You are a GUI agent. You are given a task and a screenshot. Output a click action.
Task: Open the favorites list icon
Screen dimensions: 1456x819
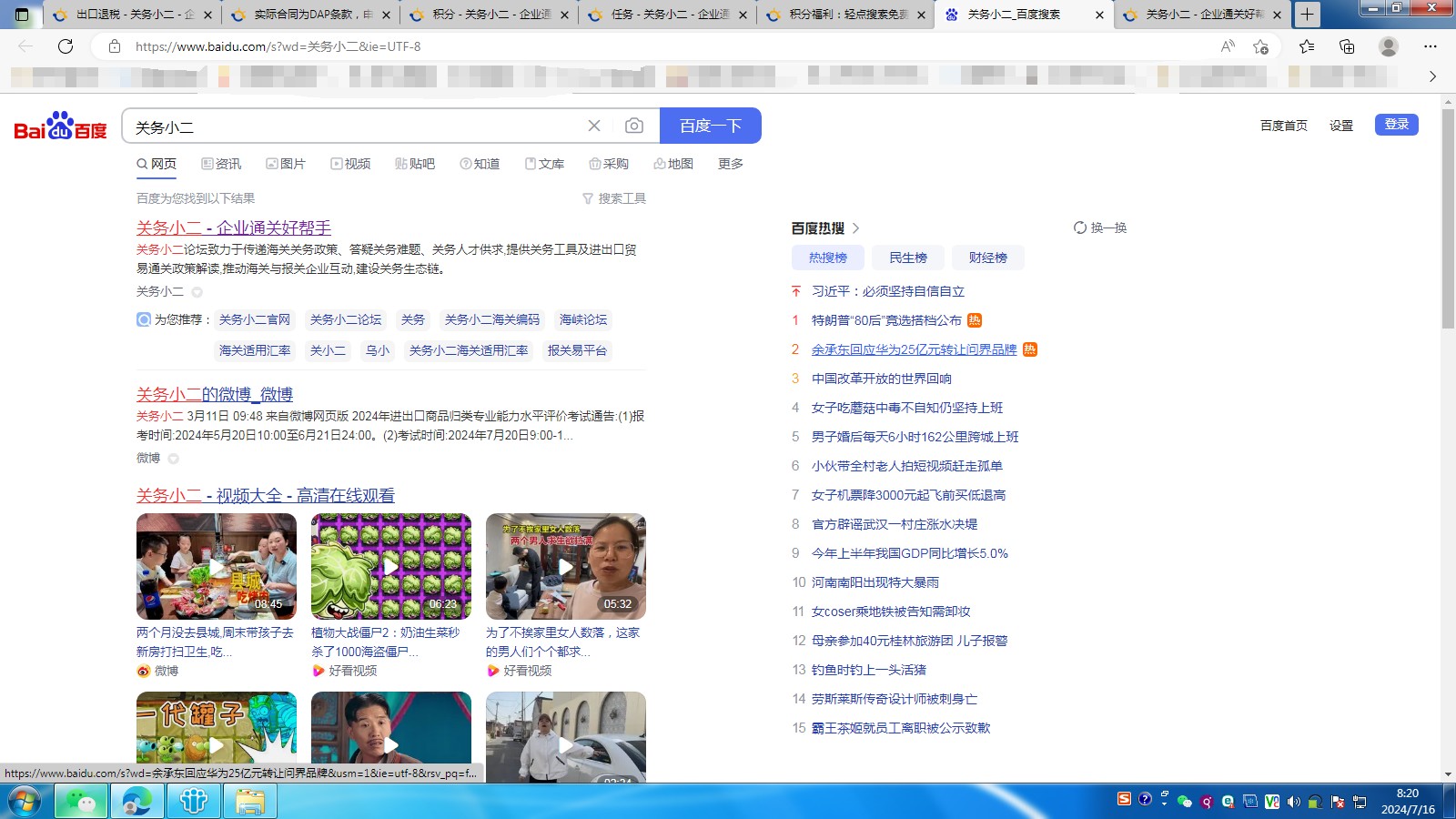point(1307,46)
